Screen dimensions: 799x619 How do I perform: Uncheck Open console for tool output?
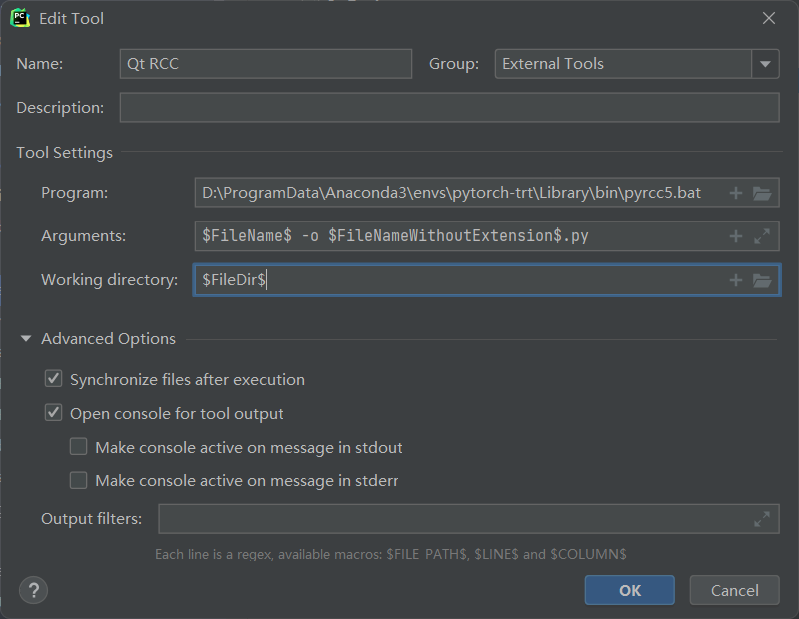click(x=54, y=414)
